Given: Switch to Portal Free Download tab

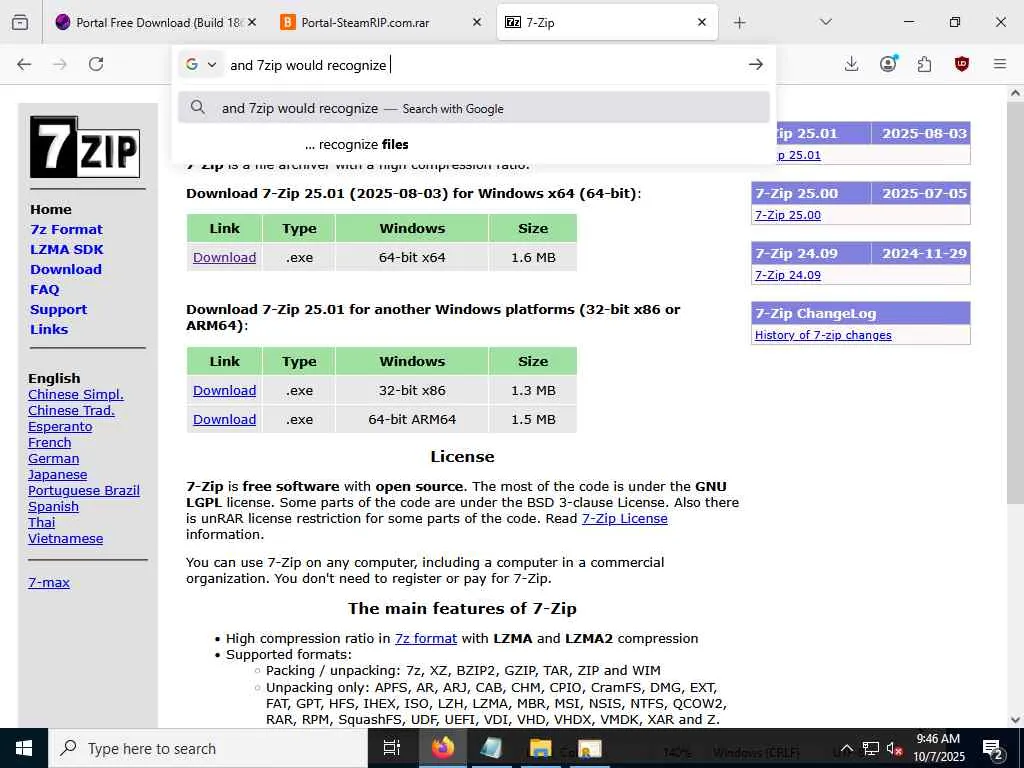Looking at the screenshot, I should pyautogui.click(x=157, y=22).
